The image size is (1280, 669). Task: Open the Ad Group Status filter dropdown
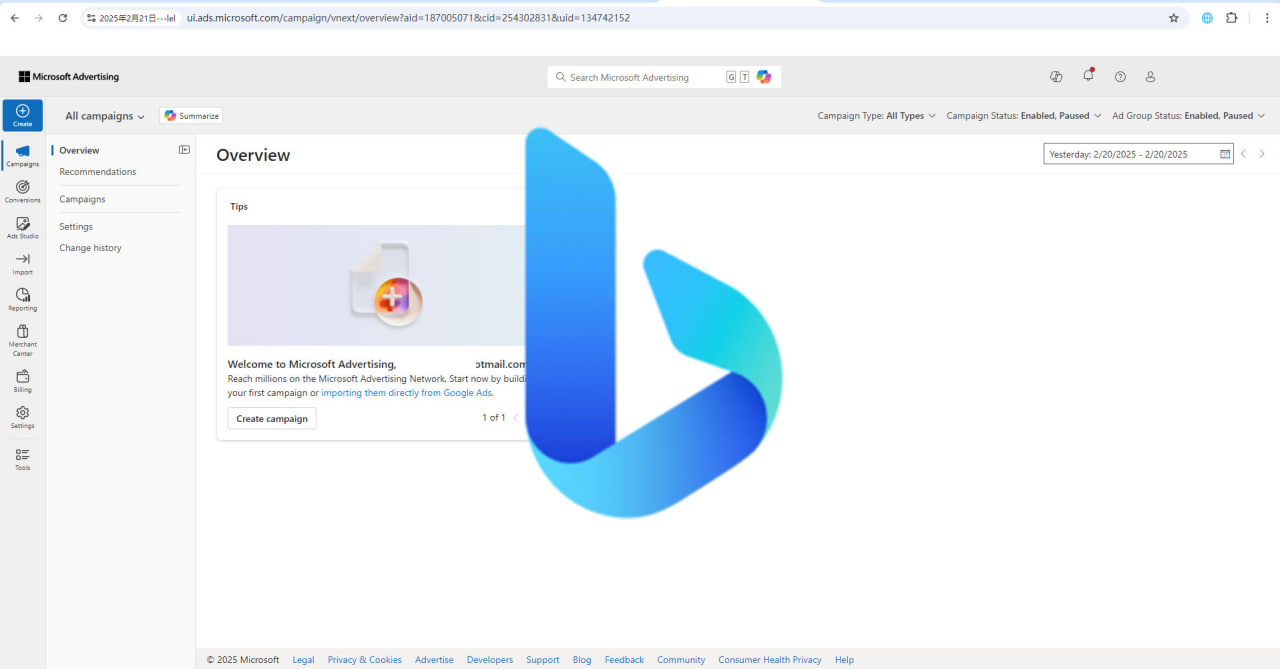[x=1188, y=116]
